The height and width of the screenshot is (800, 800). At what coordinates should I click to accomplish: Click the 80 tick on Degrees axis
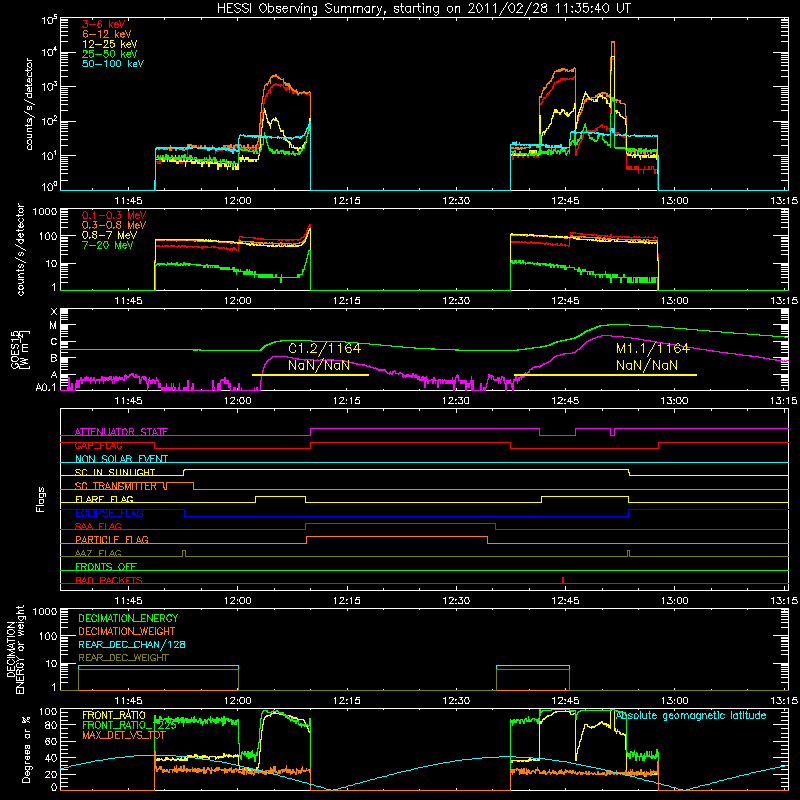click(51, 724)
